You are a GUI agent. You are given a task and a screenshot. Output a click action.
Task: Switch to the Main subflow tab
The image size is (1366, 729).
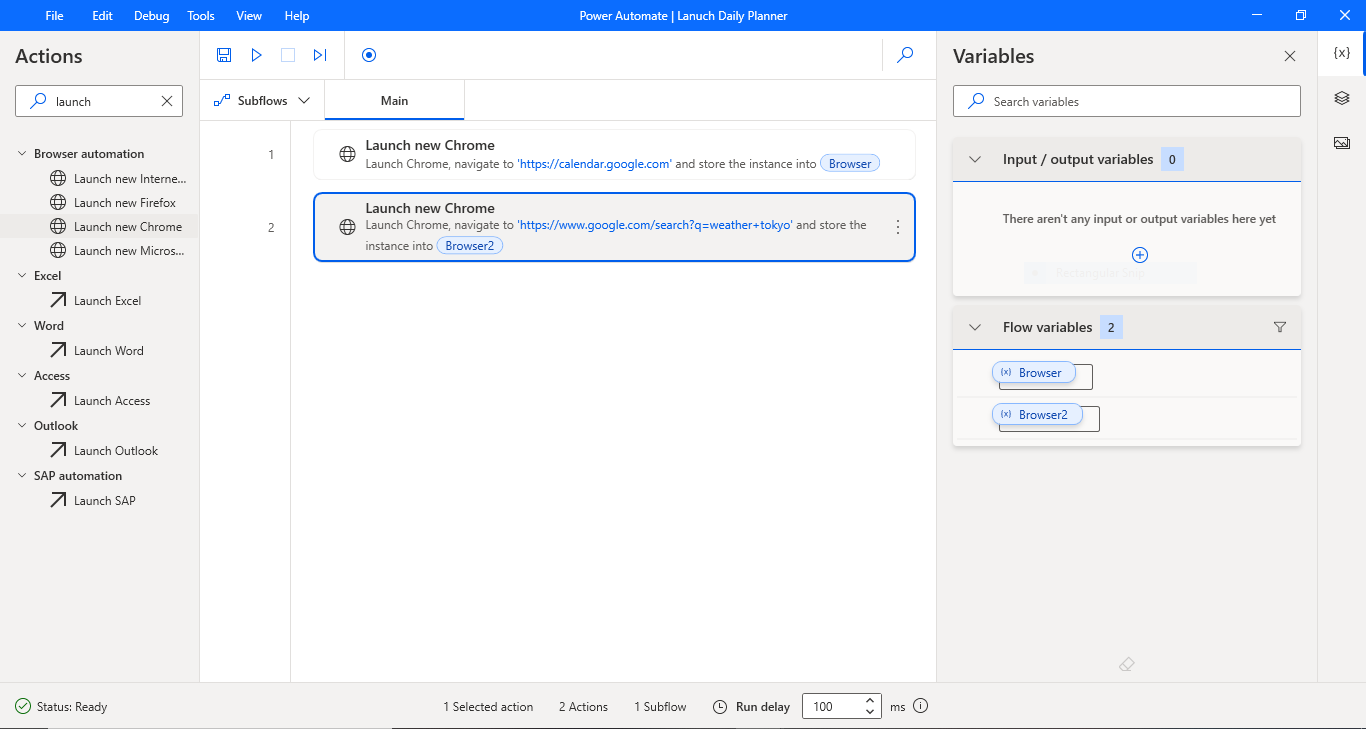coord(394,100)
